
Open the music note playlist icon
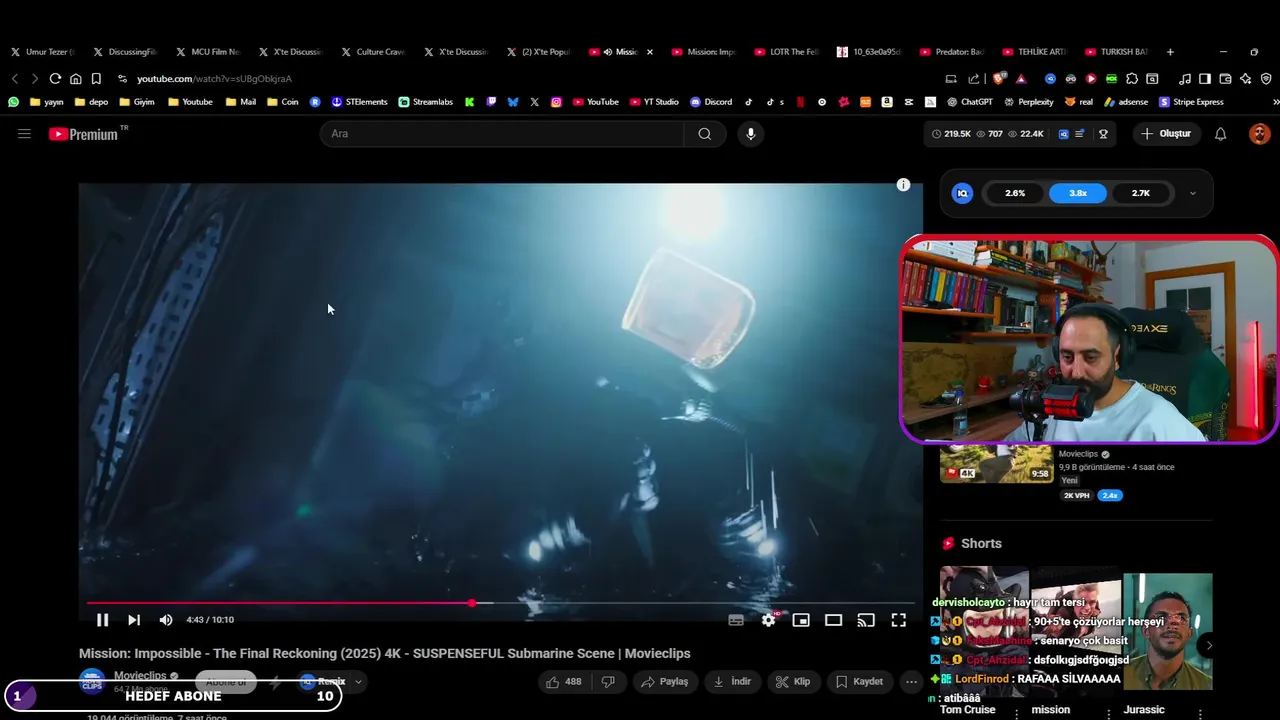pyautogui.click(x=1185, y=78)
